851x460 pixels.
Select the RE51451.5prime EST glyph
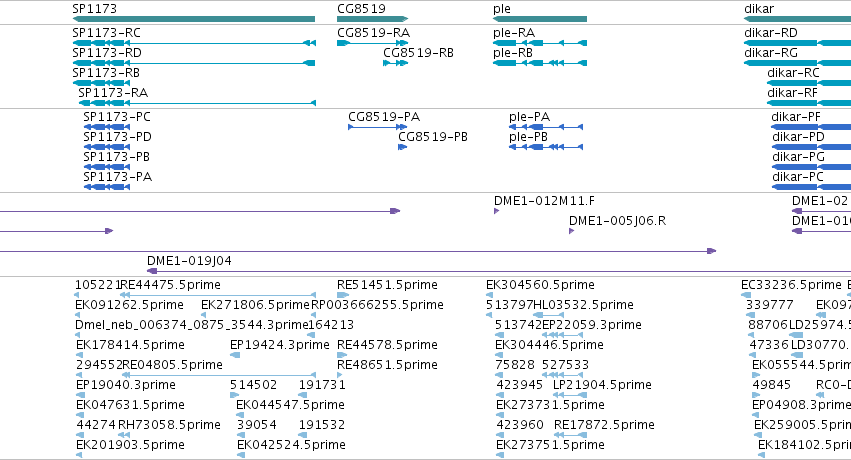coord(343,295)
